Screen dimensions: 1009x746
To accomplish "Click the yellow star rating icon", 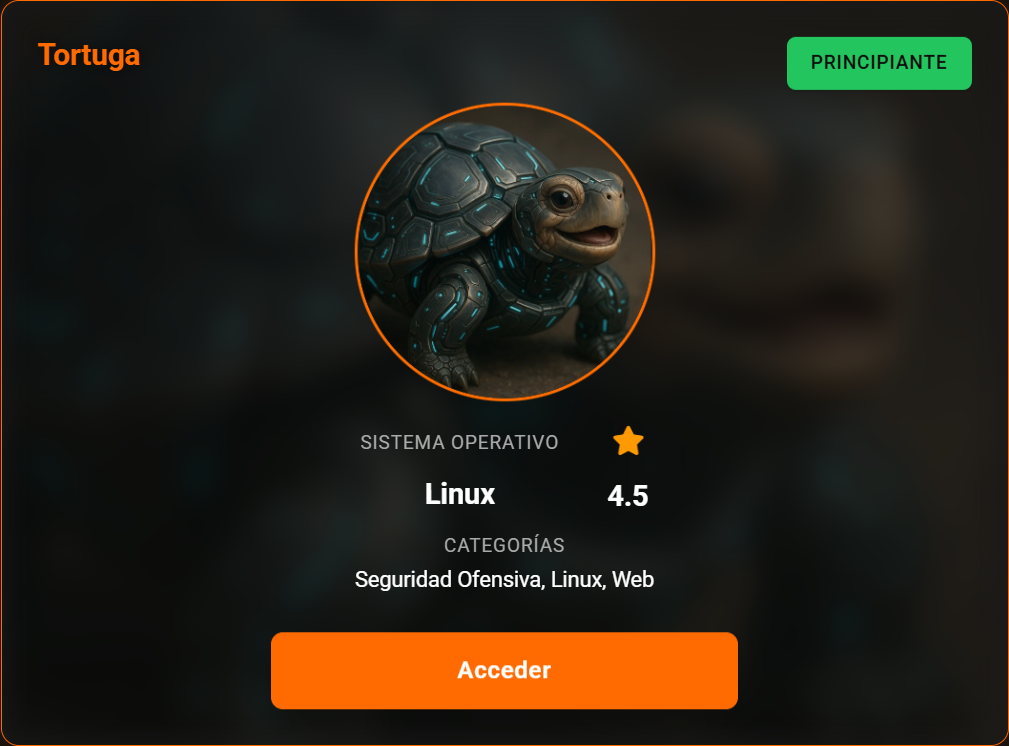I will pos(628,442).
